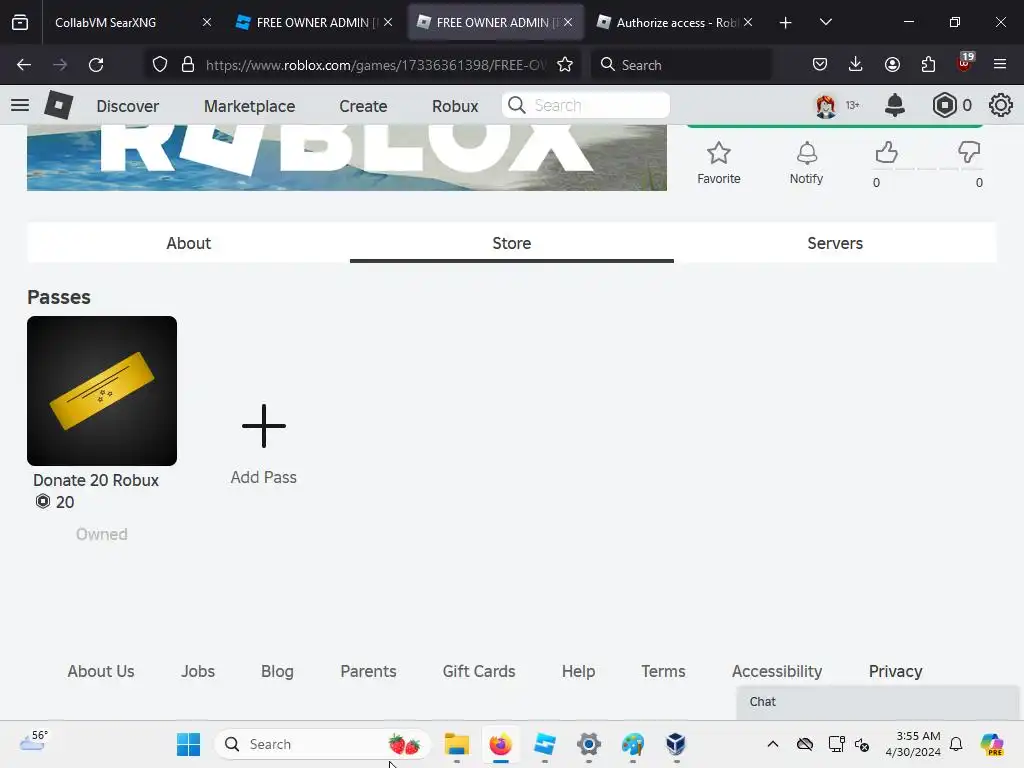Image resolution: width=1024 pixels, height=768 pixels.
Task: Select the Servers tab
Action: [835, 243]
